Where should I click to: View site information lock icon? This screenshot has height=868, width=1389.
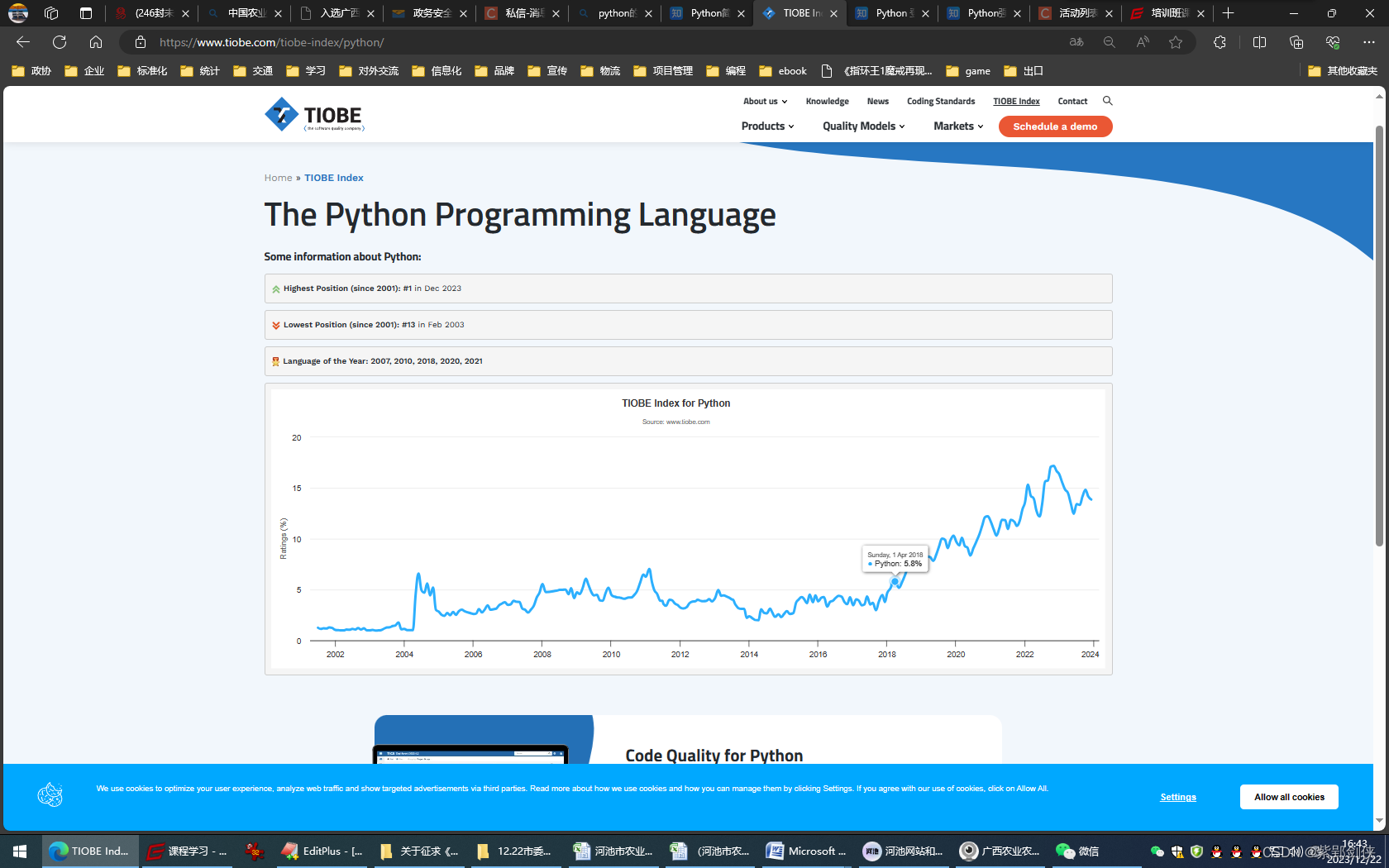click(x=141, y=42)
